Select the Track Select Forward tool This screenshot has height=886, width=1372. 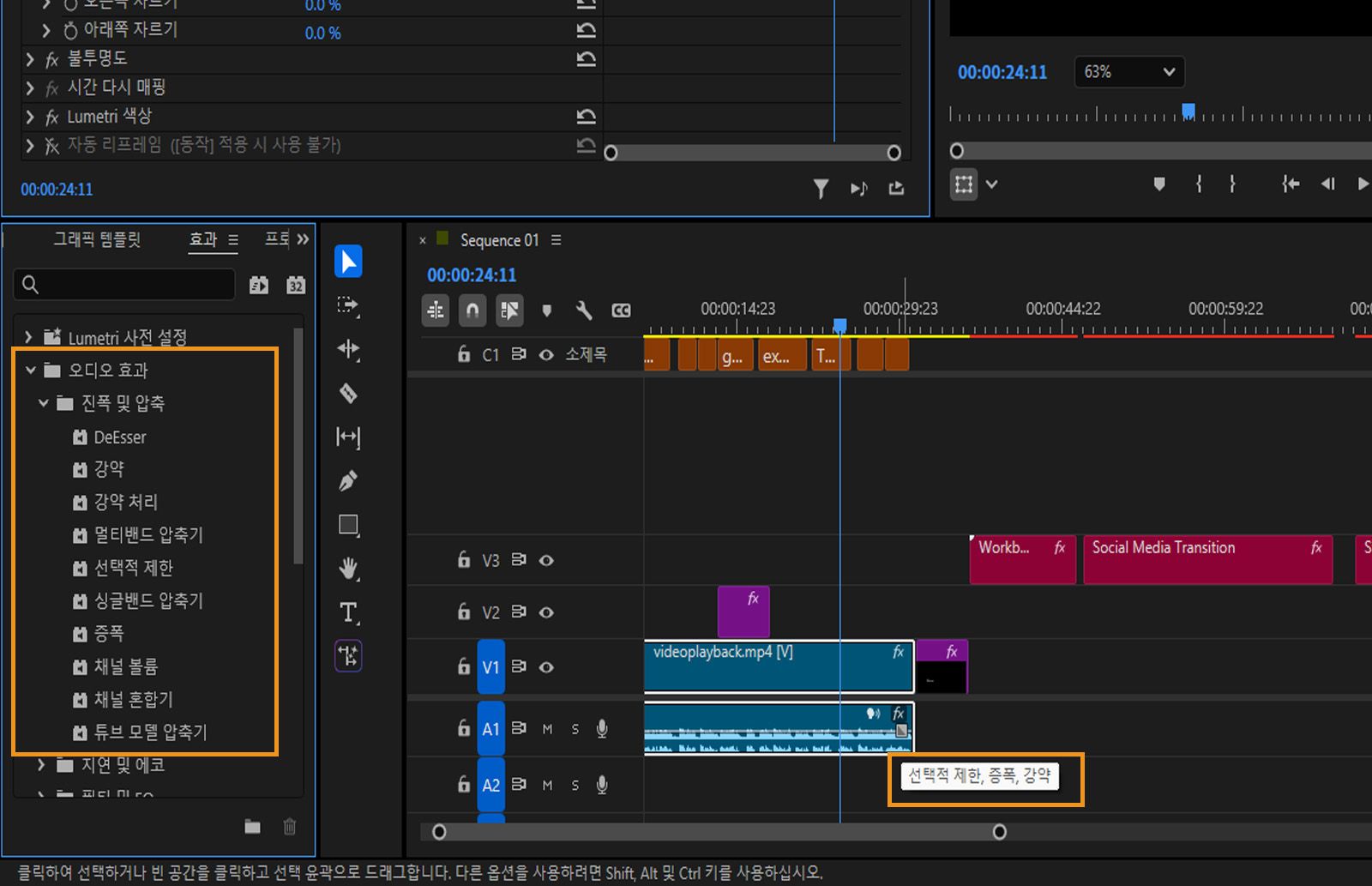347,305
